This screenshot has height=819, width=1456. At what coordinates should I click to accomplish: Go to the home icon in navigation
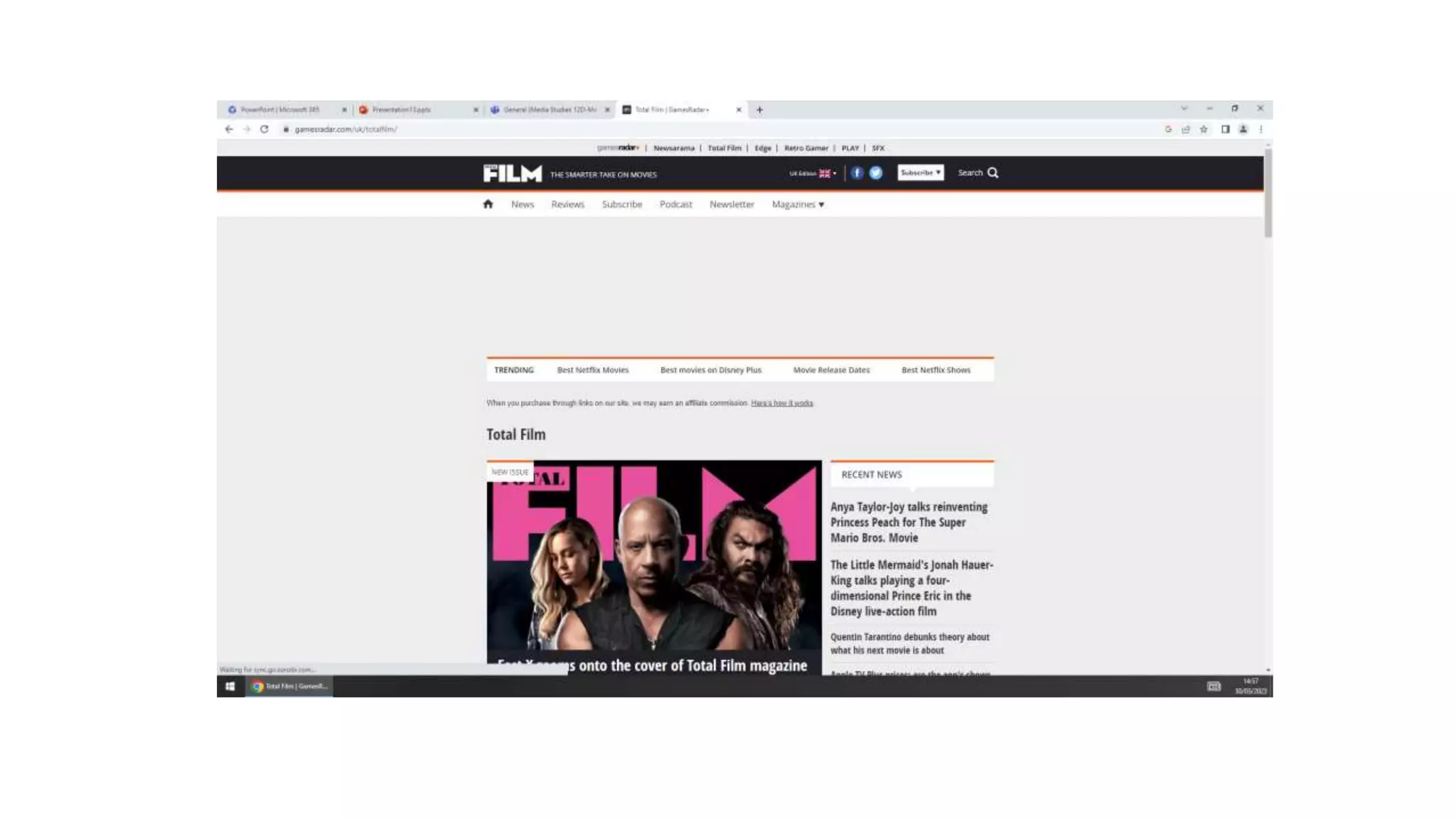[488, 204]
